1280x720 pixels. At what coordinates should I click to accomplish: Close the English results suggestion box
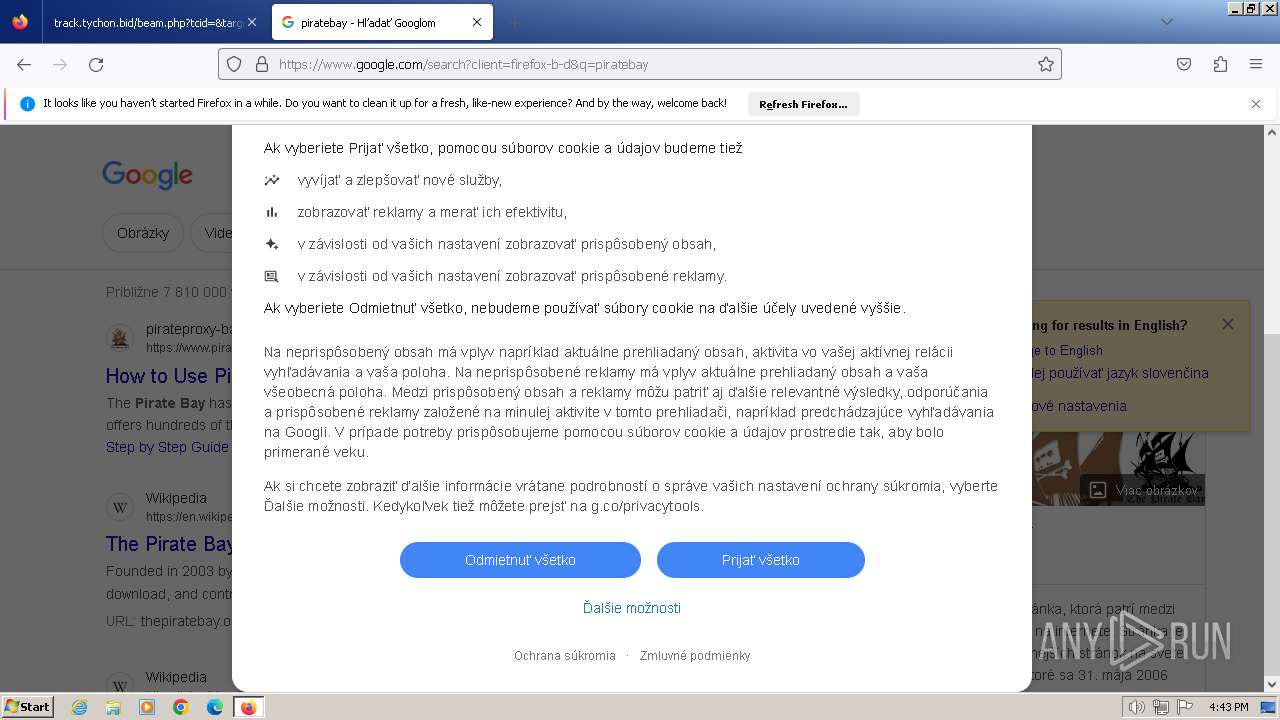click(x=1228, y=324)
